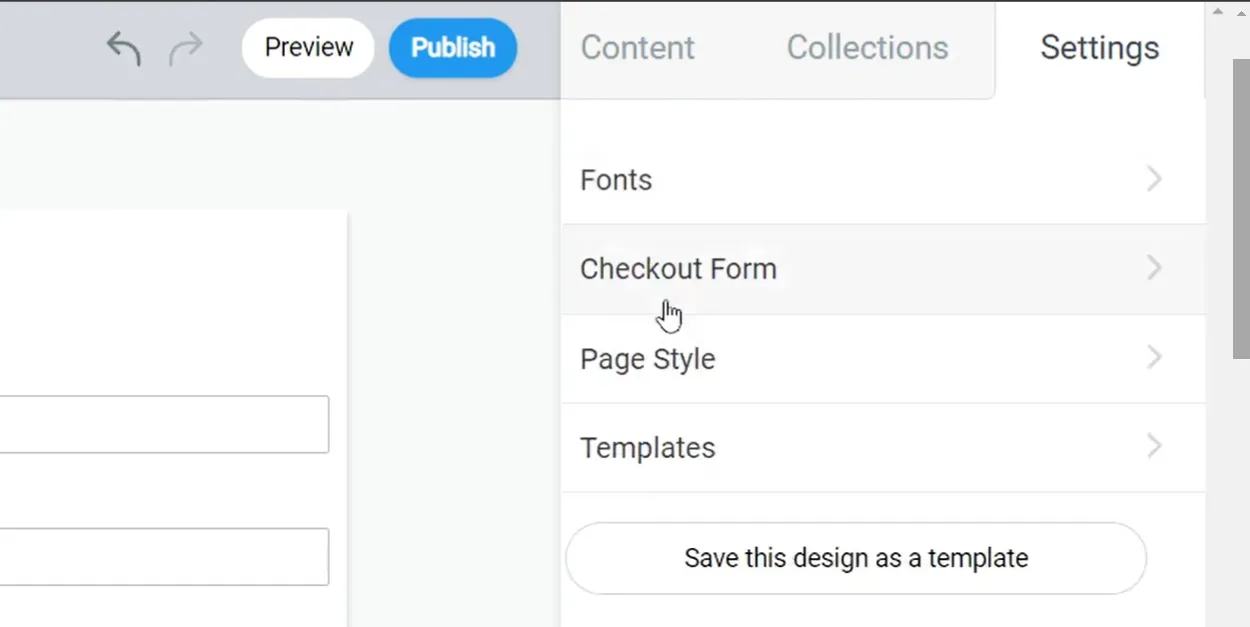Screen dimensions: 1250x627
Task: Click the lower form input field on canvas
Action: pos(164,557)
